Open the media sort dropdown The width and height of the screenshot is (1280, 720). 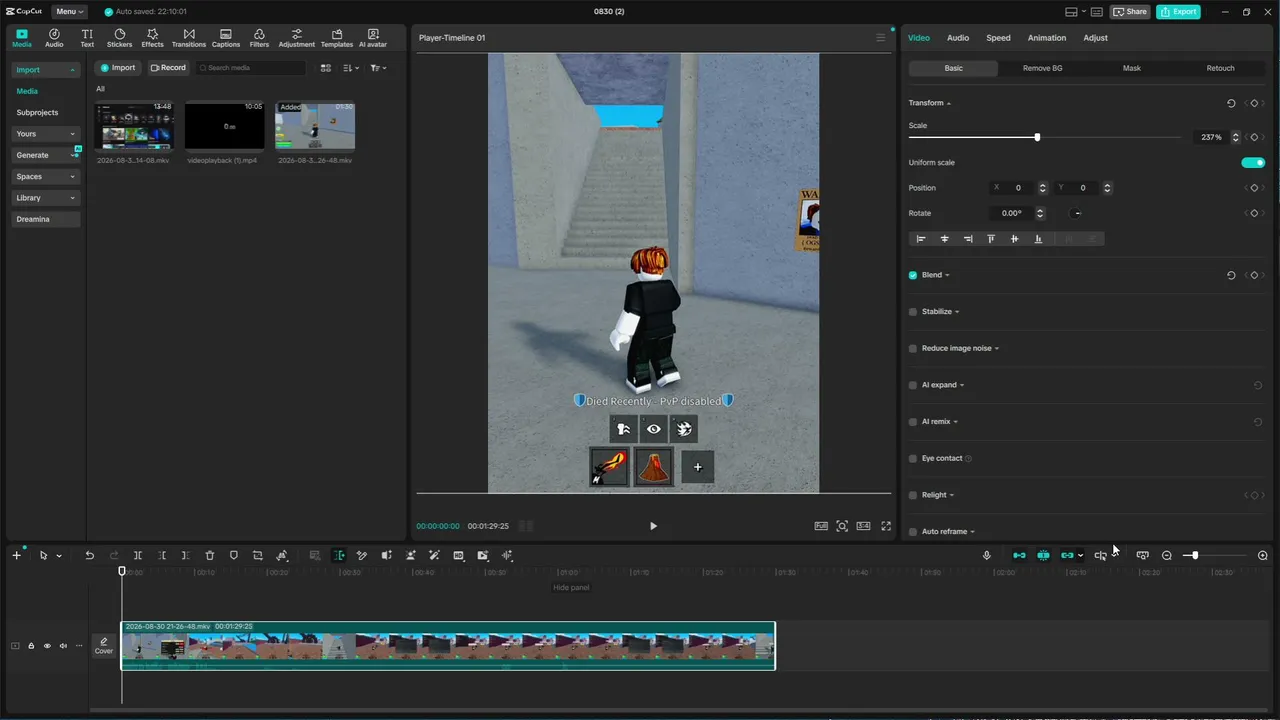351,68
